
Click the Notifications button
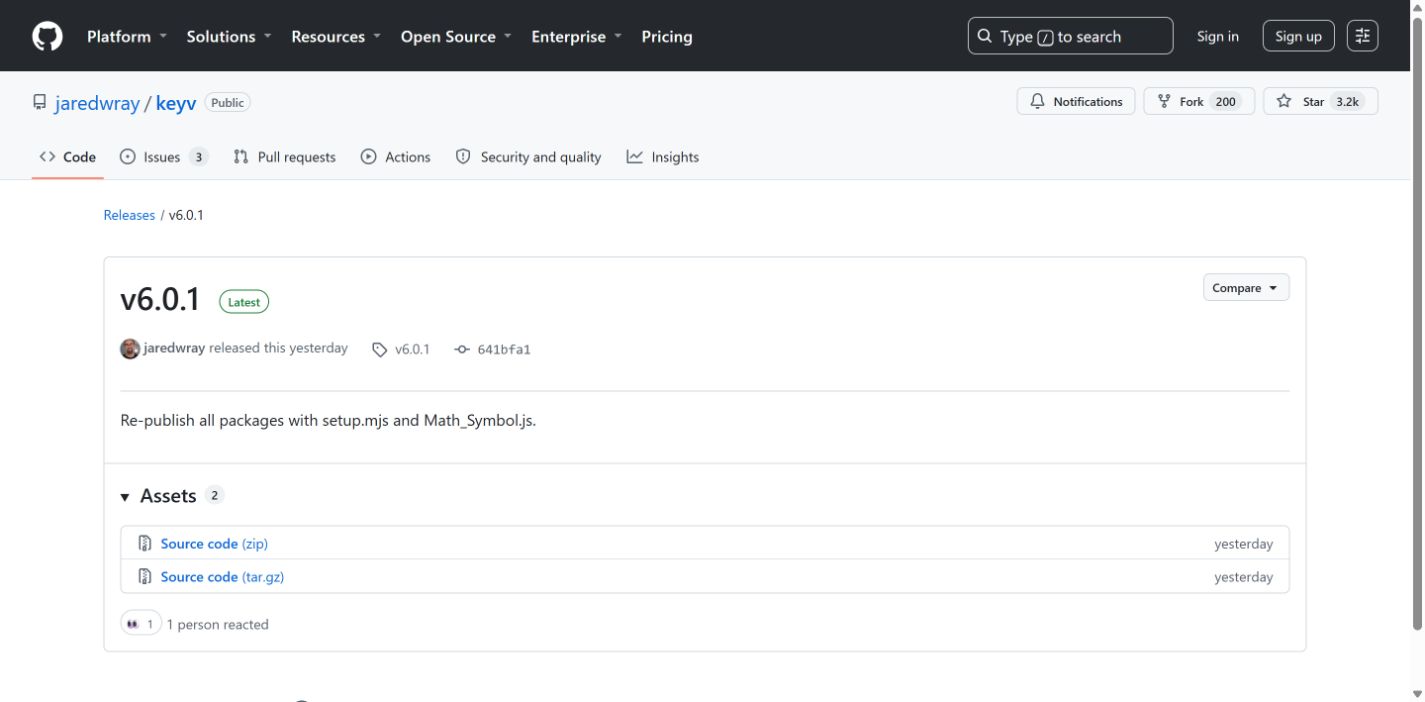1076,101
